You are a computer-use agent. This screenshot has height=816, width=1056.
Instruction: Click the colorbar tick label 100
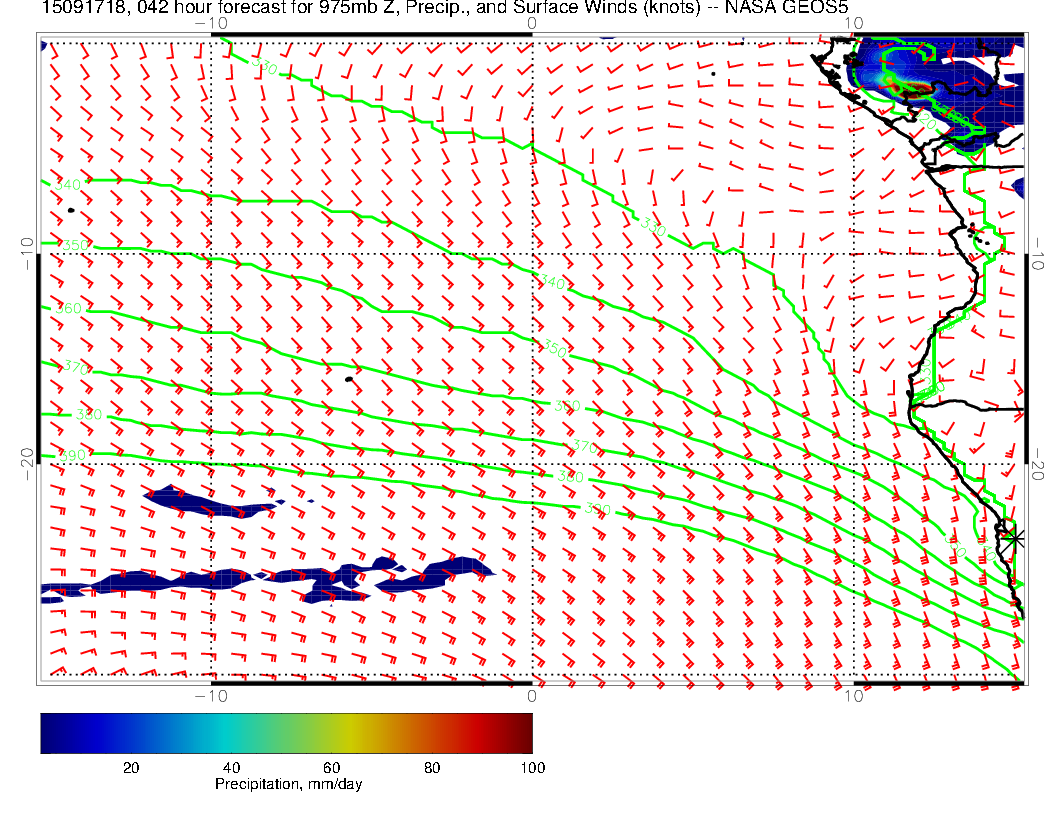(x=532, y=767)
